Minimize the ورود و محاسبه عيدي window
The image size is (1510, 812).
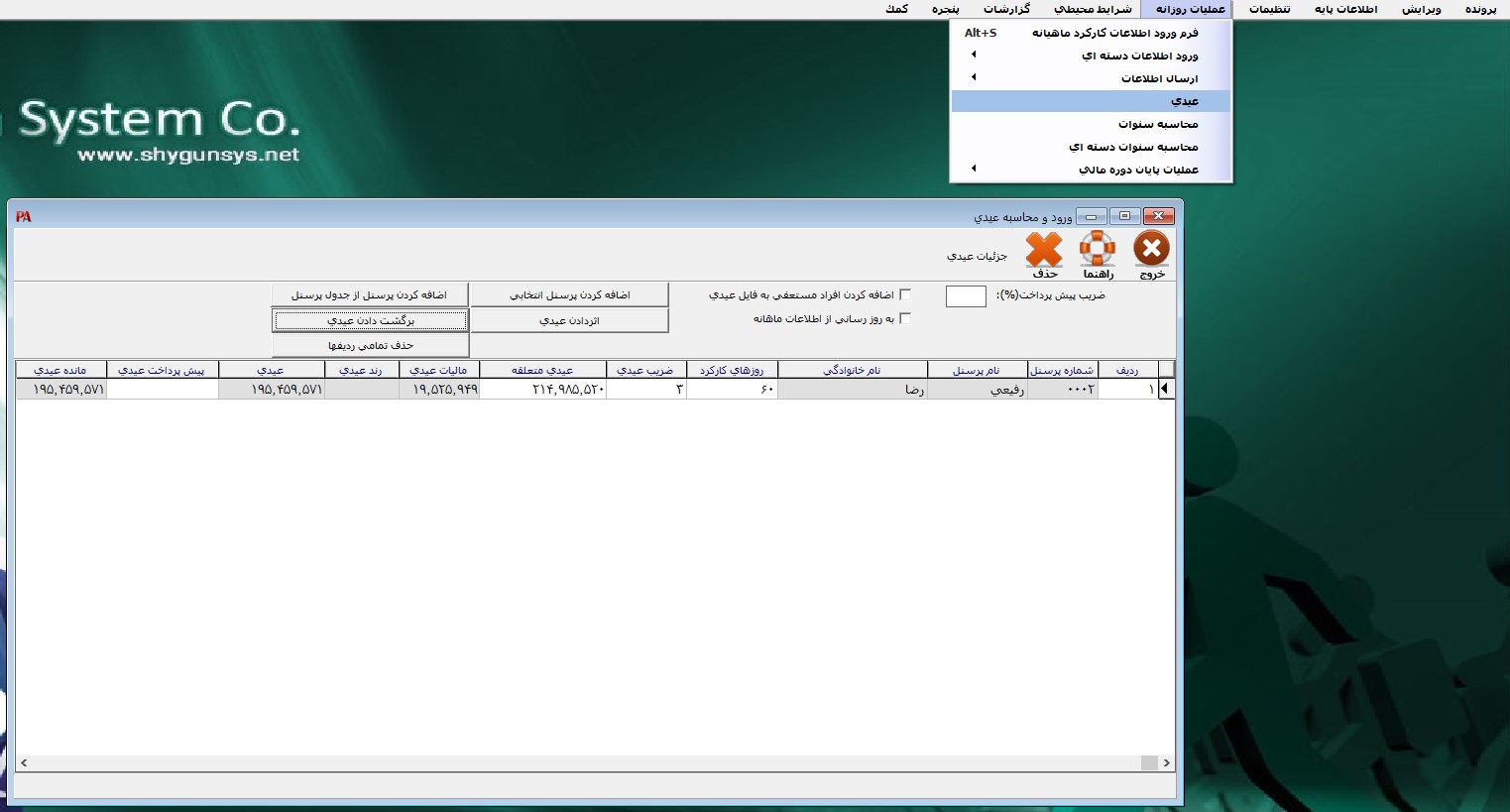click(x=1092, y=216)
